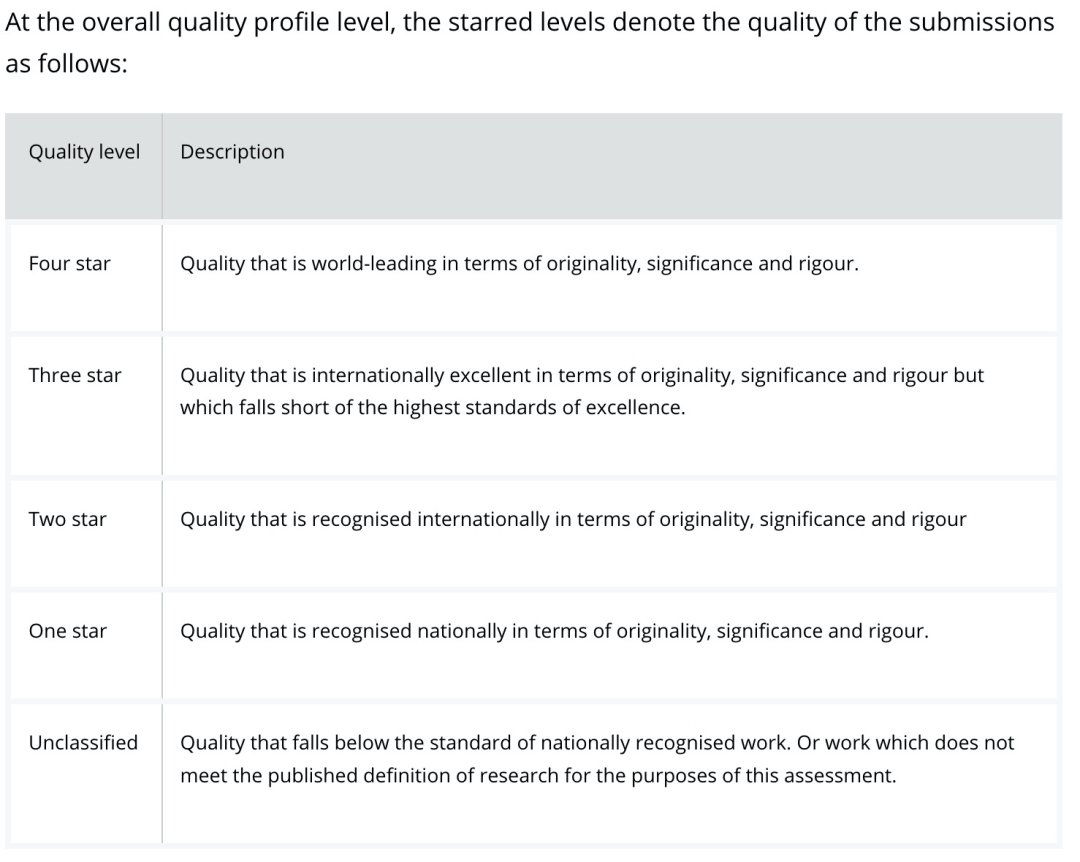Viewport: 1080px width, 862px height.
Task: Select the "Two star" row label
Action: point(68,520)
